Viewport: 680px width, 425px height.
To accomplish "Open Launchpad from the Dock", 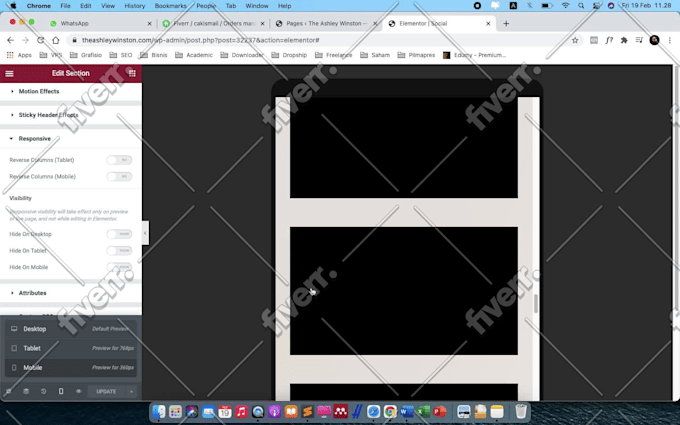I will click(x=175, y=412).
